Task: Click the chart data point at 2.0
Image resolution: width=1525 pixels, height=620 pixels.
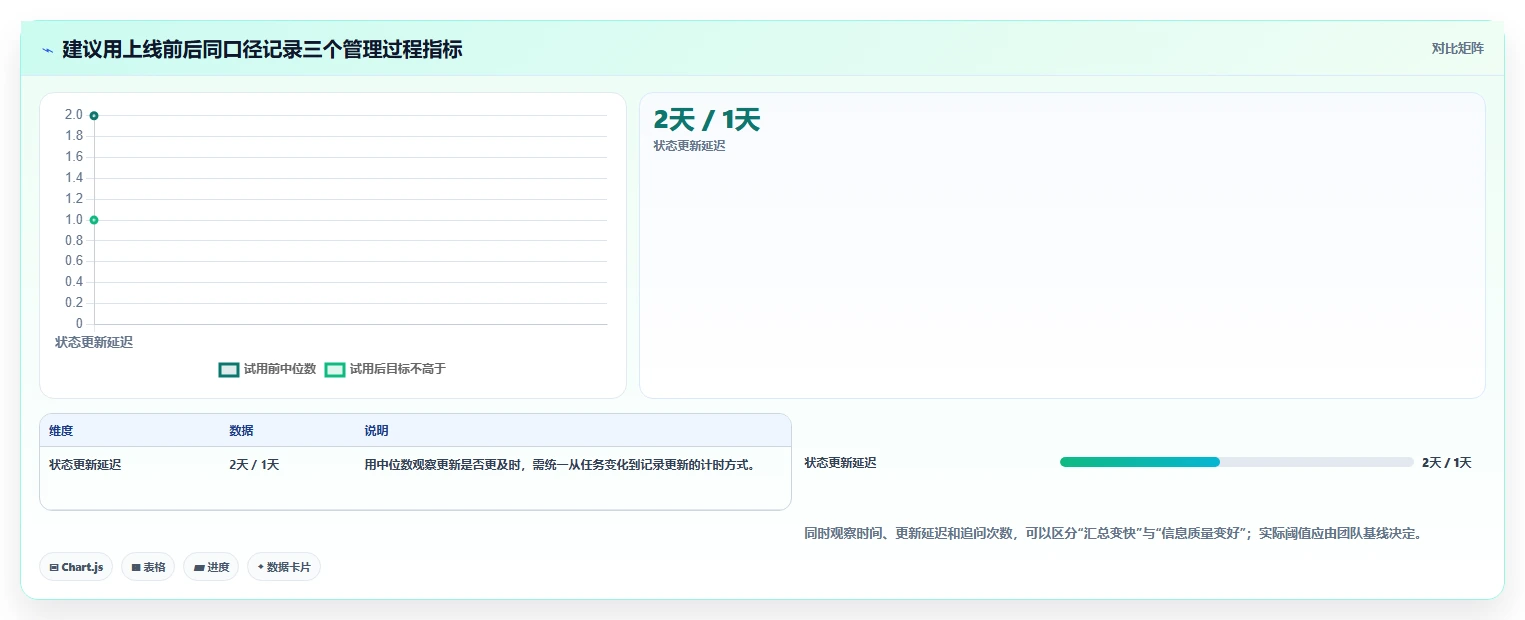Action: tap(94, 116)
